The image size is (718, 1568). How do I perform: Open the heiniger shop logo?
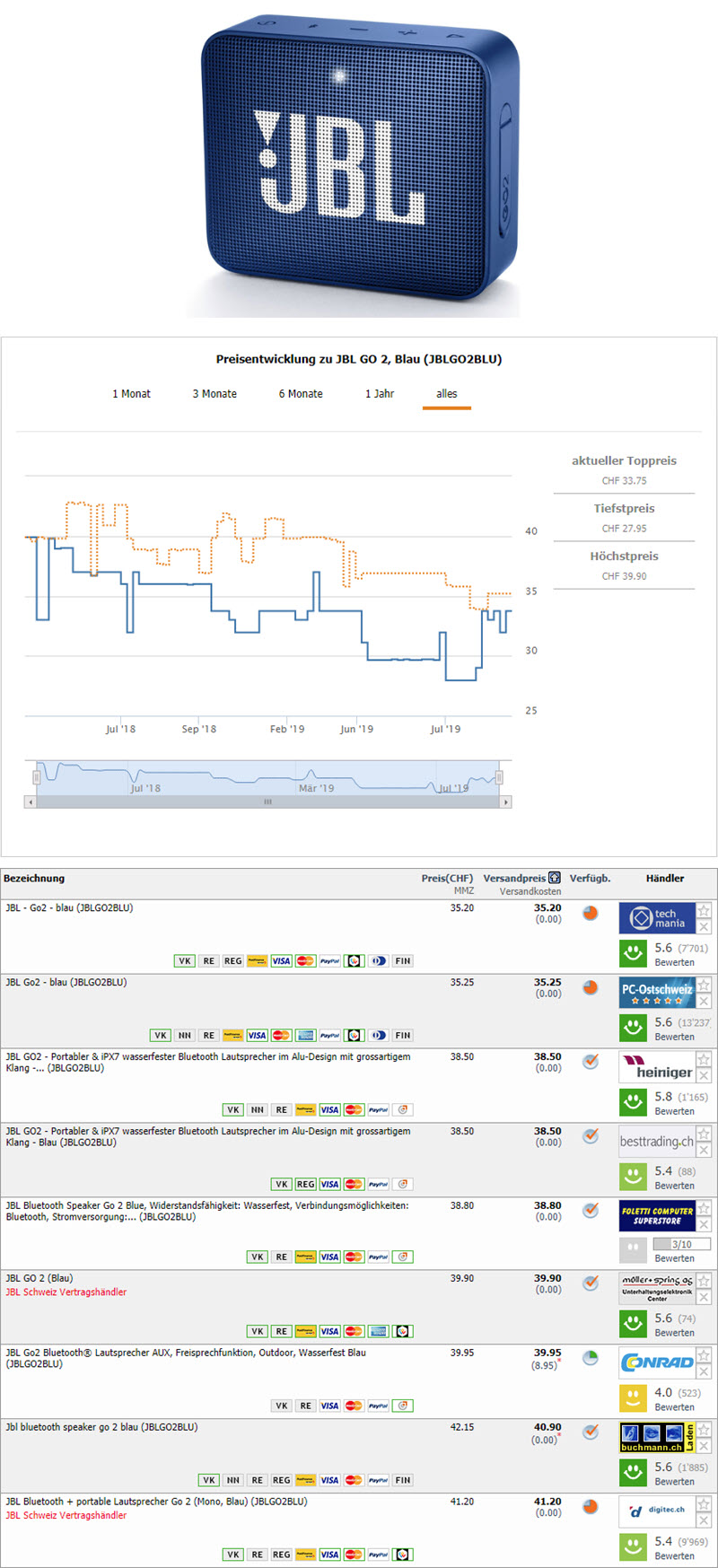pyautogui.click(x=657, y=1067)
